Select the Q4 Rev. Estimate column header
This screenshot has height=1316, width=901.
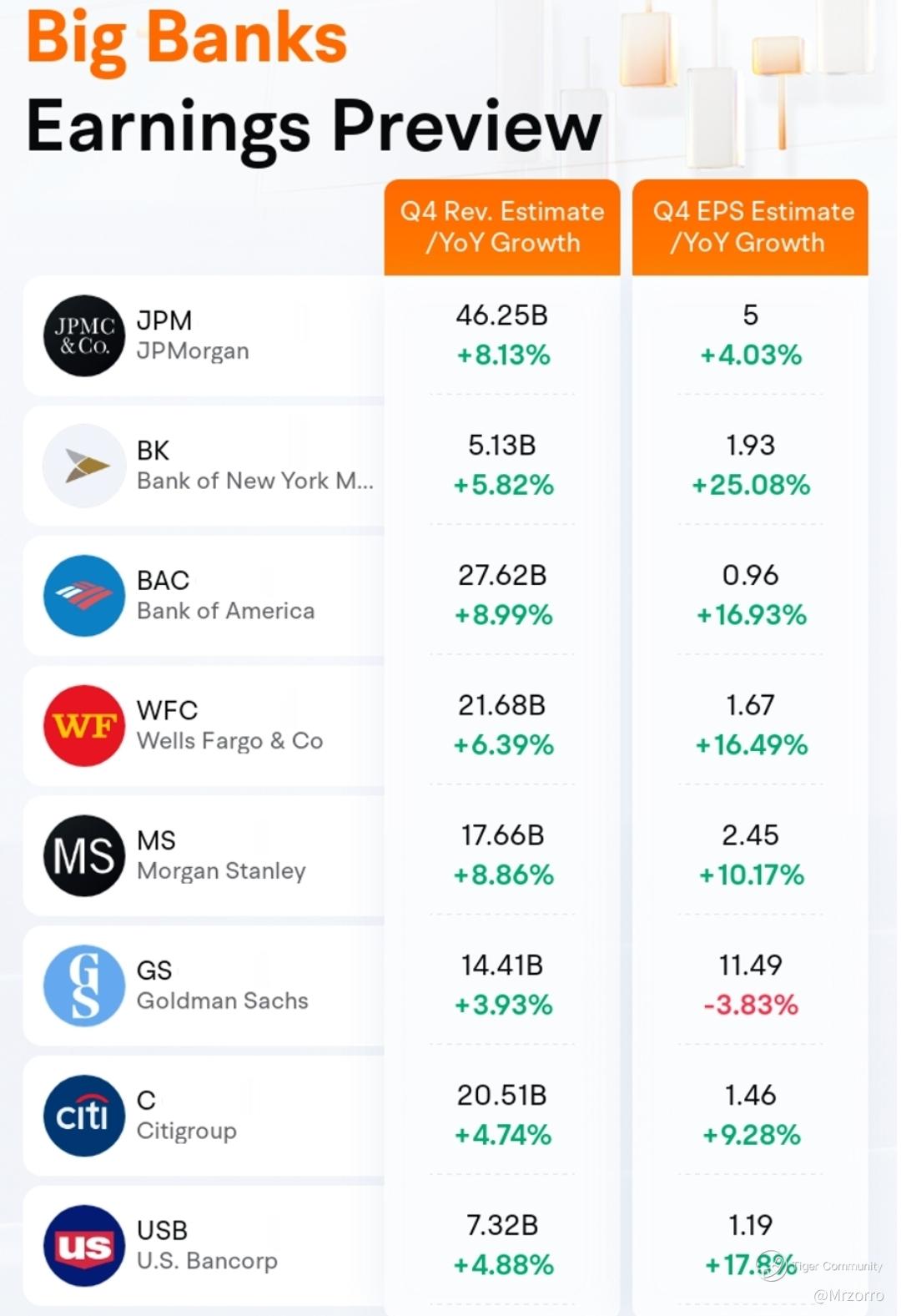point(502,227)
